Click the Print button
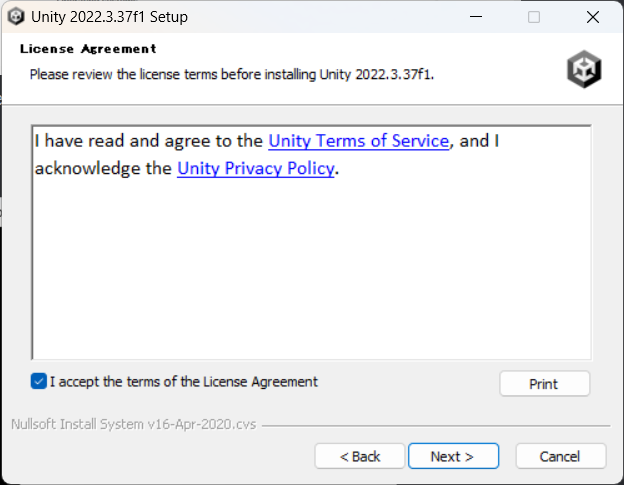The image size is (624, 485). point(544,384)
